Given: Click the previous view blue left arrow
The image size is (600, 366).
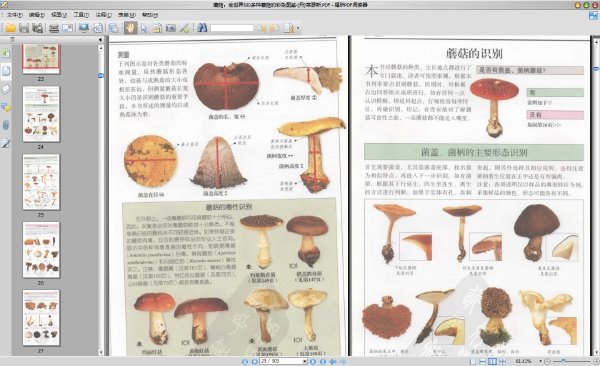Looking at the screenshot, I should pyautogui.click(x=333, y=361).
